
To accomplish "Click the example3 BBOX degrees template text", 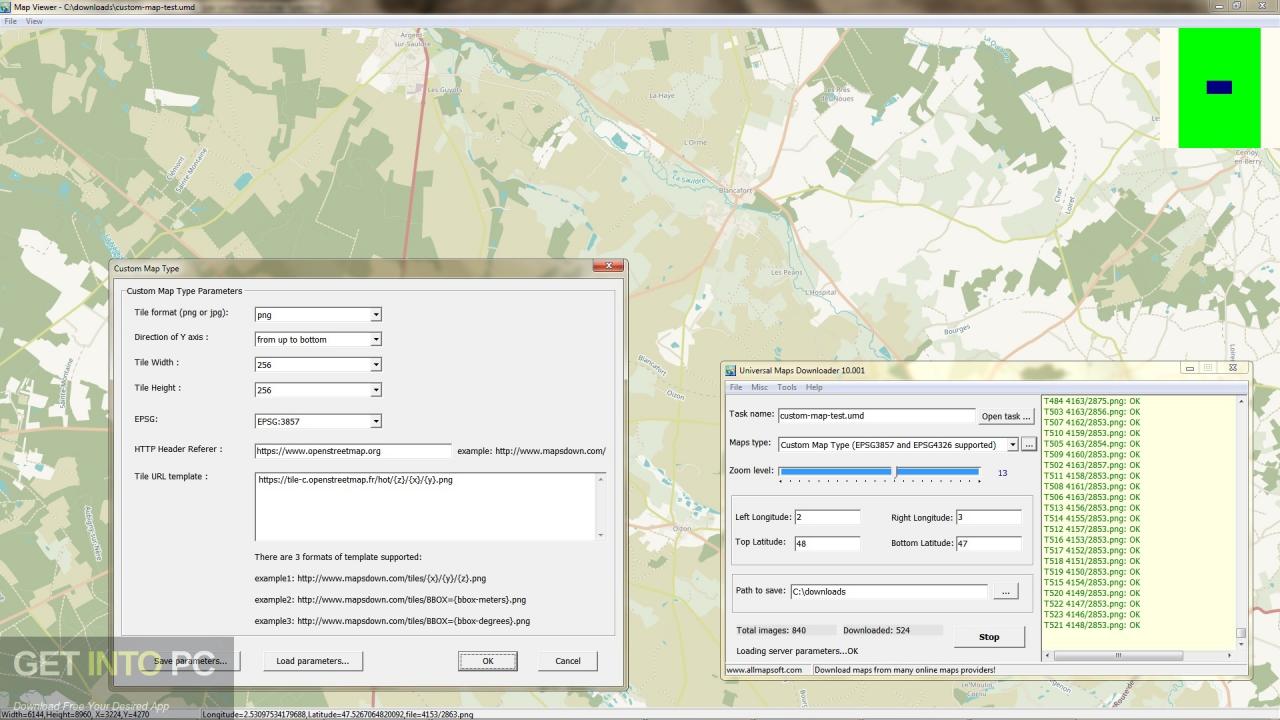I will point(392,621).
